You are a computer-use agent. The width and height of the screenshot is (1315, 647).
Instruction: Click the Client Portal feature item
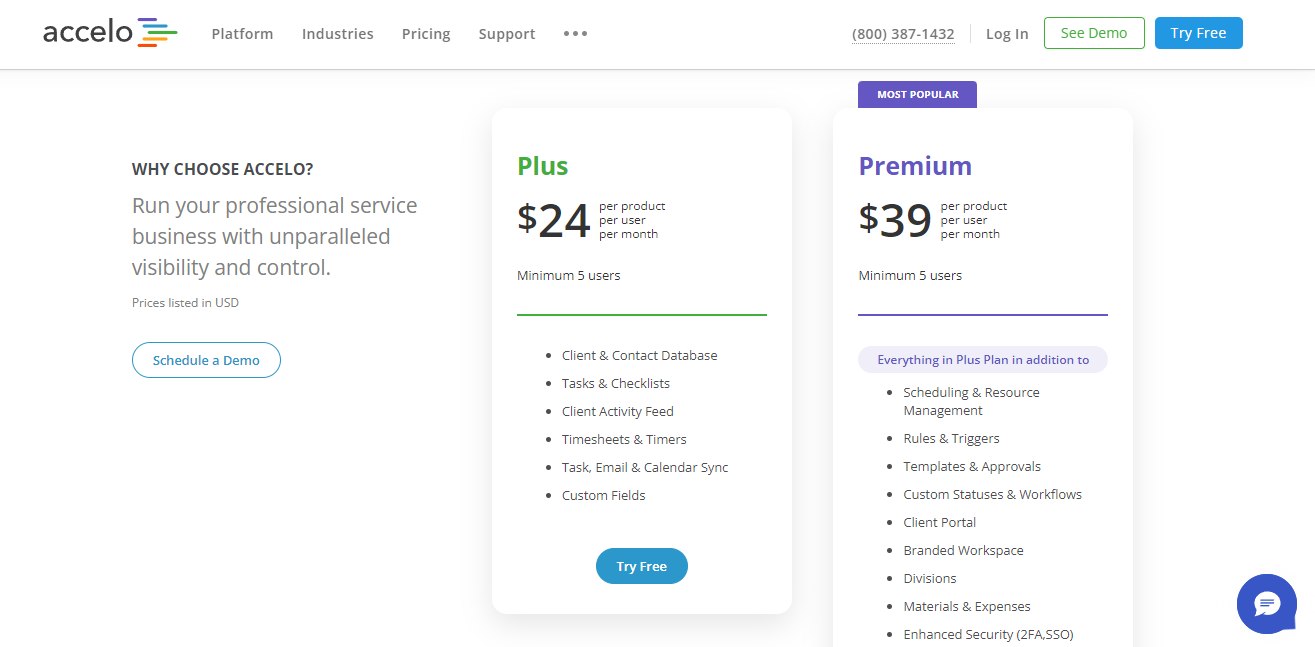(939, 522)
